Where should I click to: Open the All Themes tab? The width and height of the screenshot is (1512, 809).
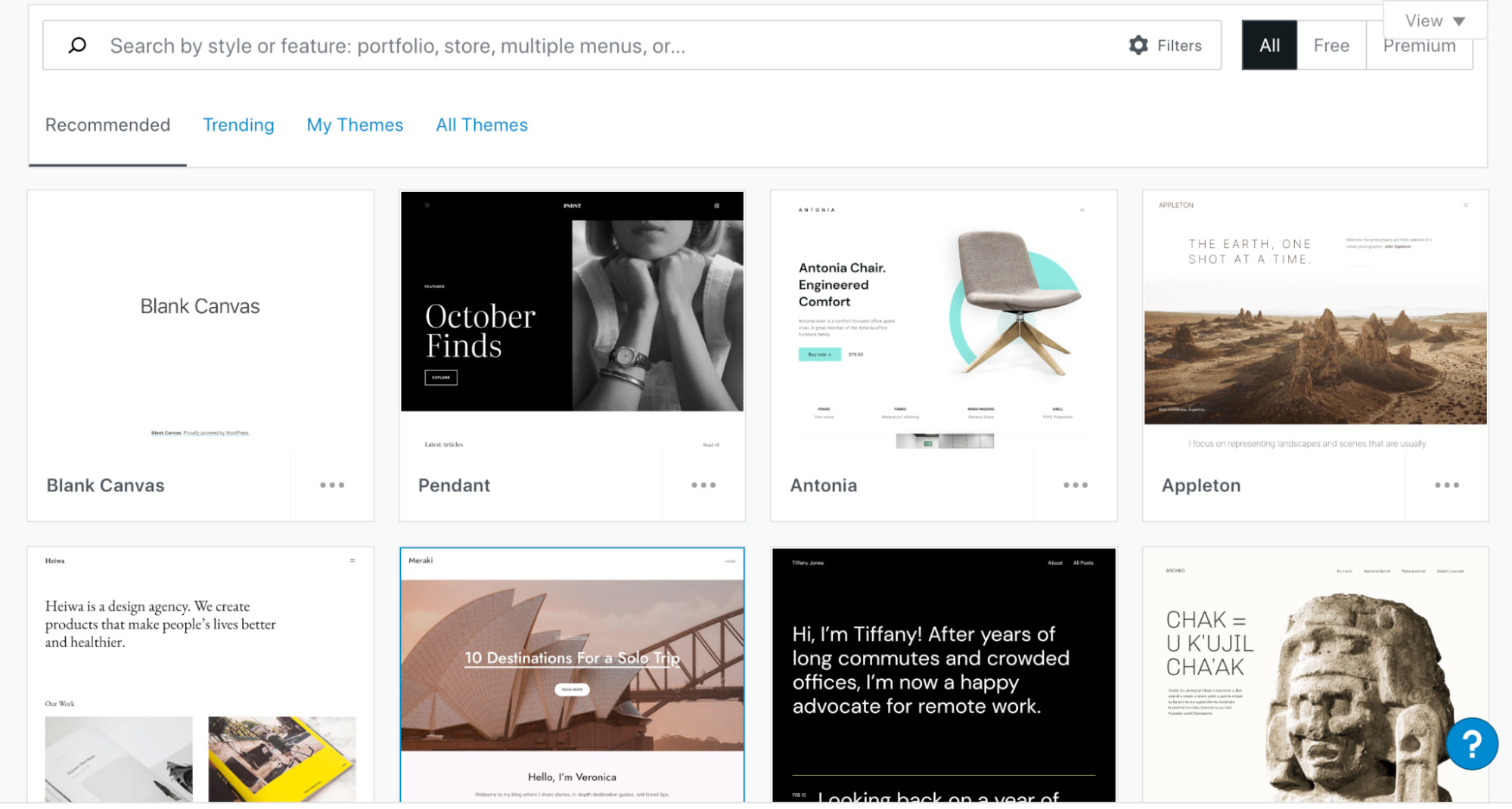(x=482, y=125)
